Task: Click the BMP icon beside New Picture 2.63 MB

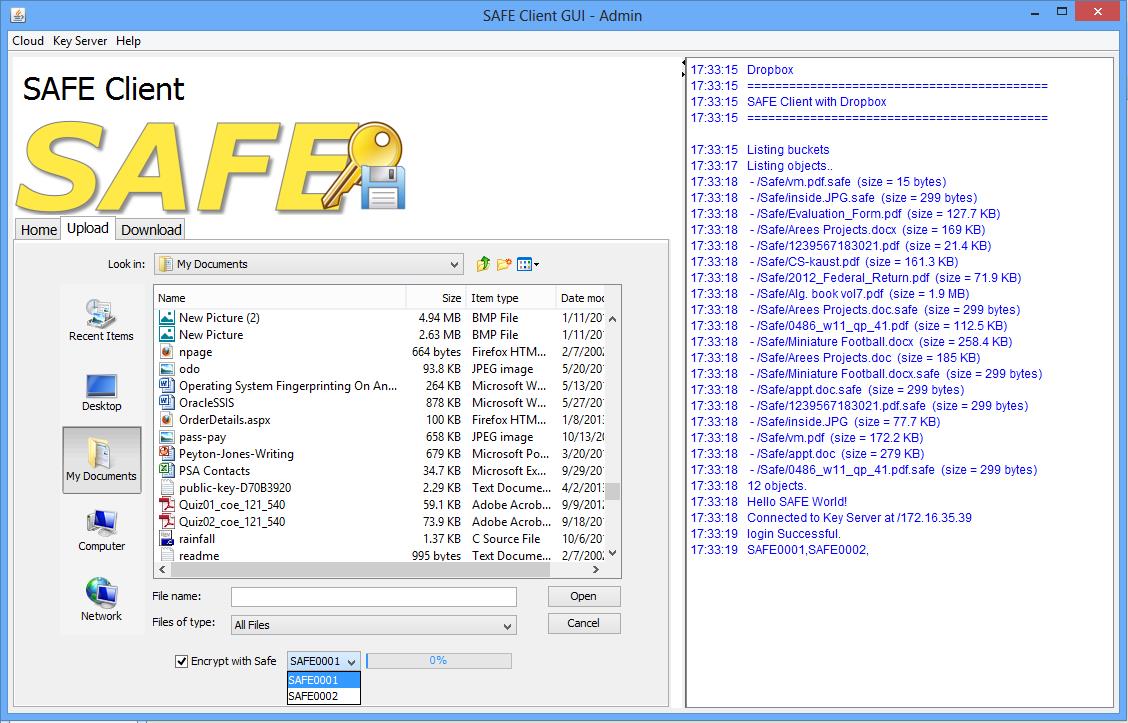Action: (x=167, y=335)
